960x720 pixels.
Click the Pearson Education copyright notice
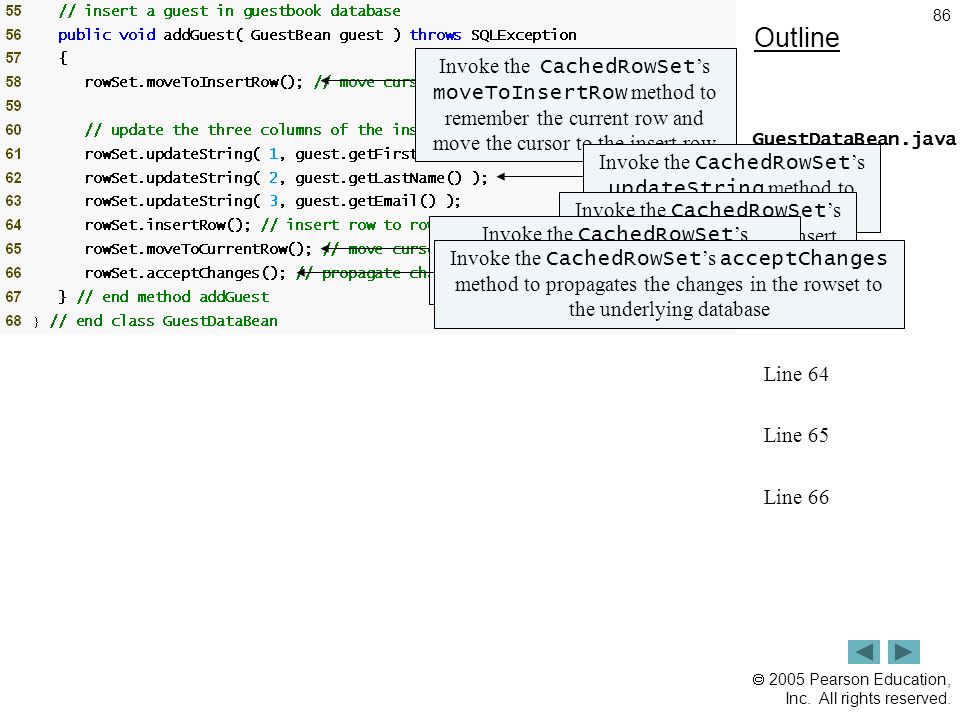[851, 689]
